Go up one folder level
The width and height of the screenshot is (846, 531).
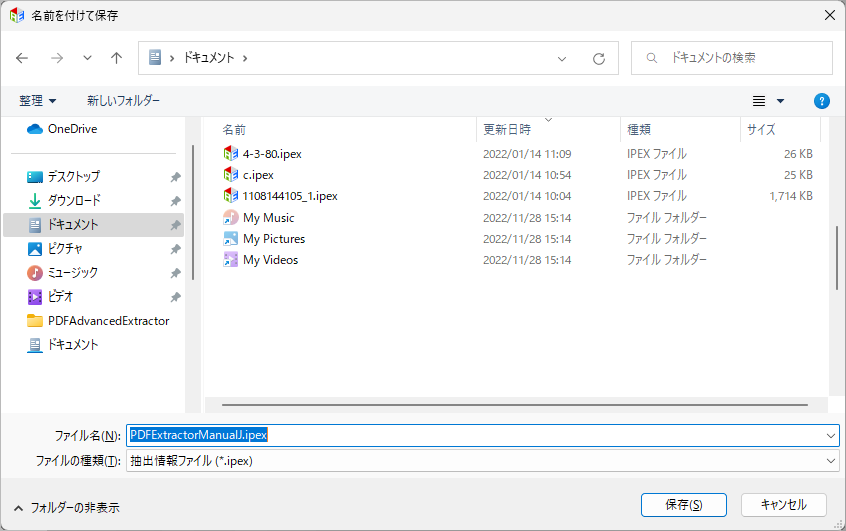(117, 58)
